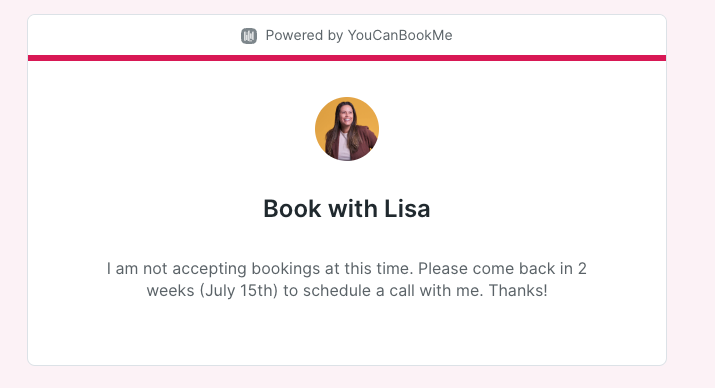Screen dimensions: 715x388
Task: Click the Powered by text in header
Action: click(304, 36)
